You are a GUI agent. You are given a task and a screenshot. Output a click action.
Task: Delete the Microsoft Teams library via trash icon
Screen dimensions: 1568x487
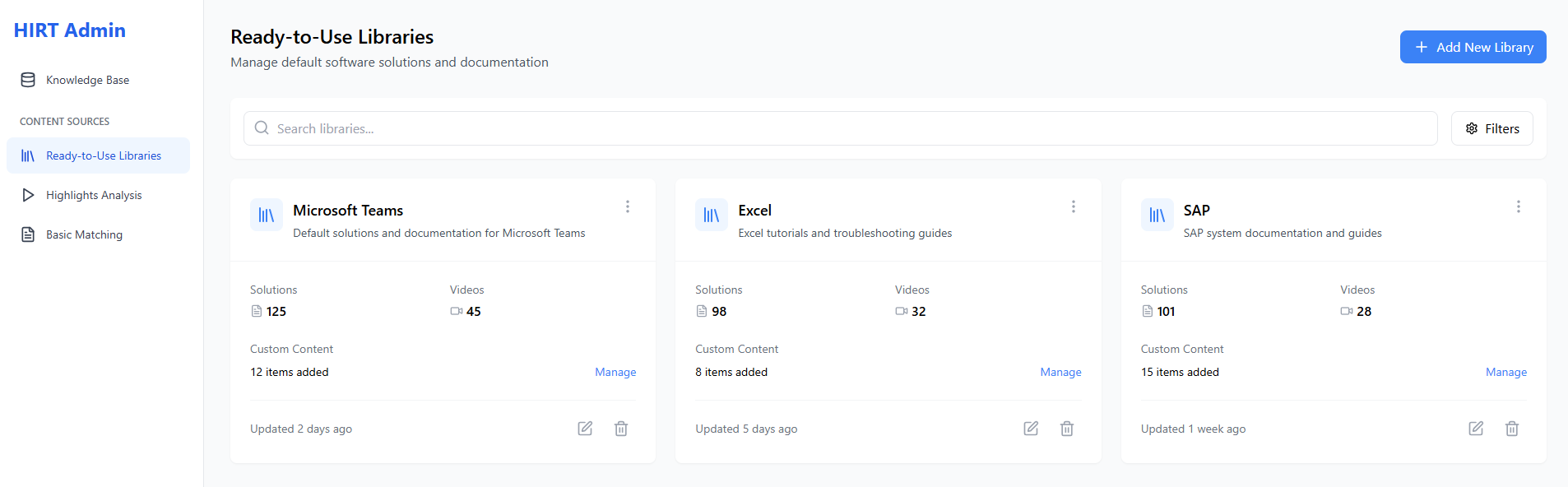[x=621, y=429]
